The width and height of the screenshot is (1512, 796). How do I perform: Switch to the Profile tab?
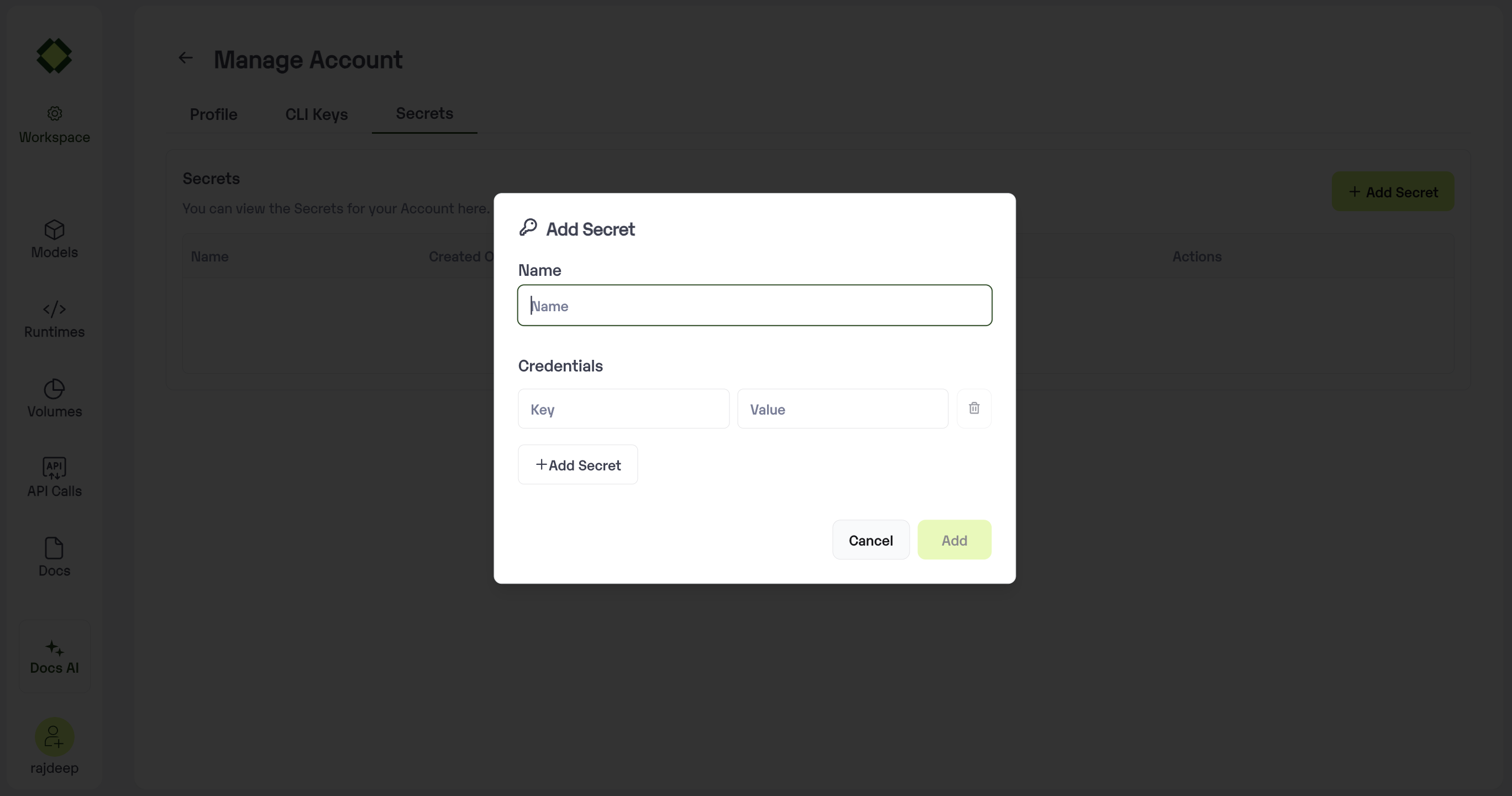(x=213, y=114)
